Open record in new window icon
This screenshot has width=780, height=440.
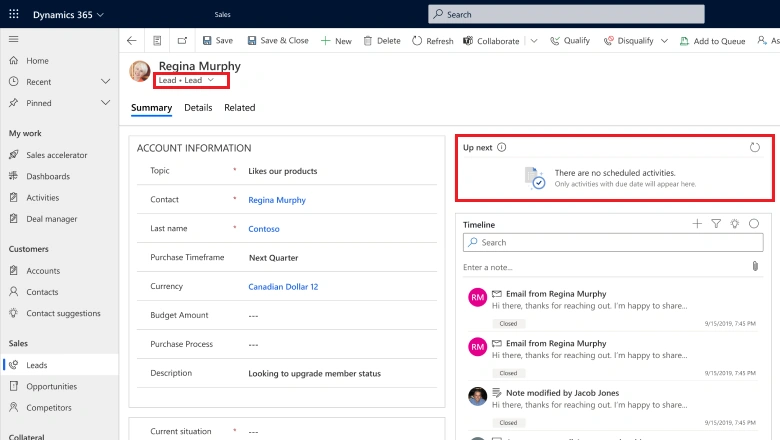182,41
